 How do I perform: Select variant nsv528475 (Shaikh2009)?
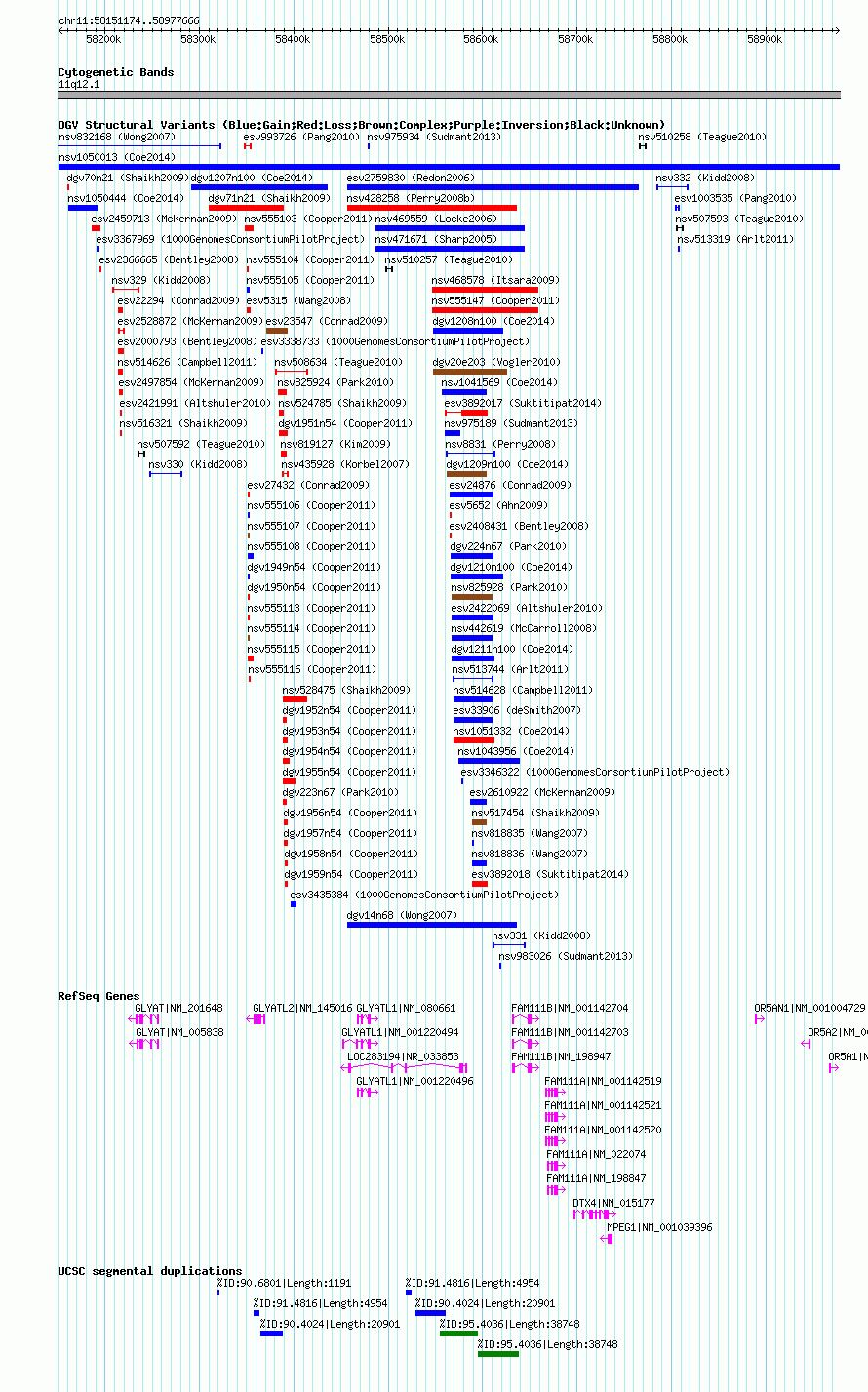tap(346, 691)
